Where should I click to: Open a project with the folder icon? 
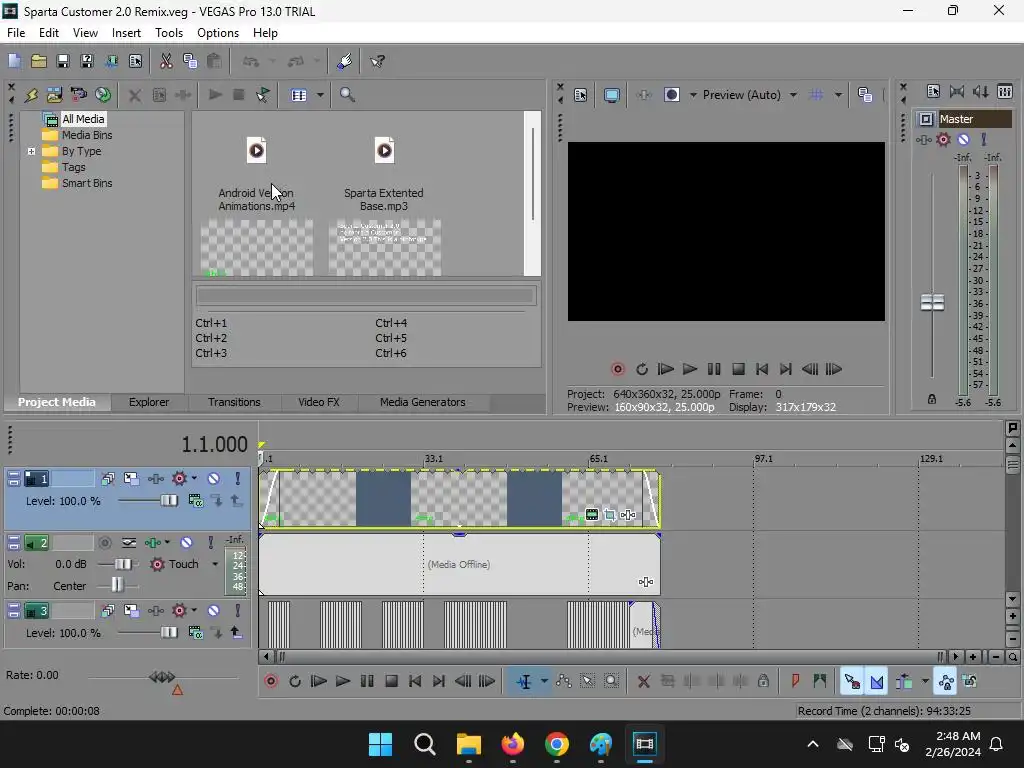click(x=39, y=61)
